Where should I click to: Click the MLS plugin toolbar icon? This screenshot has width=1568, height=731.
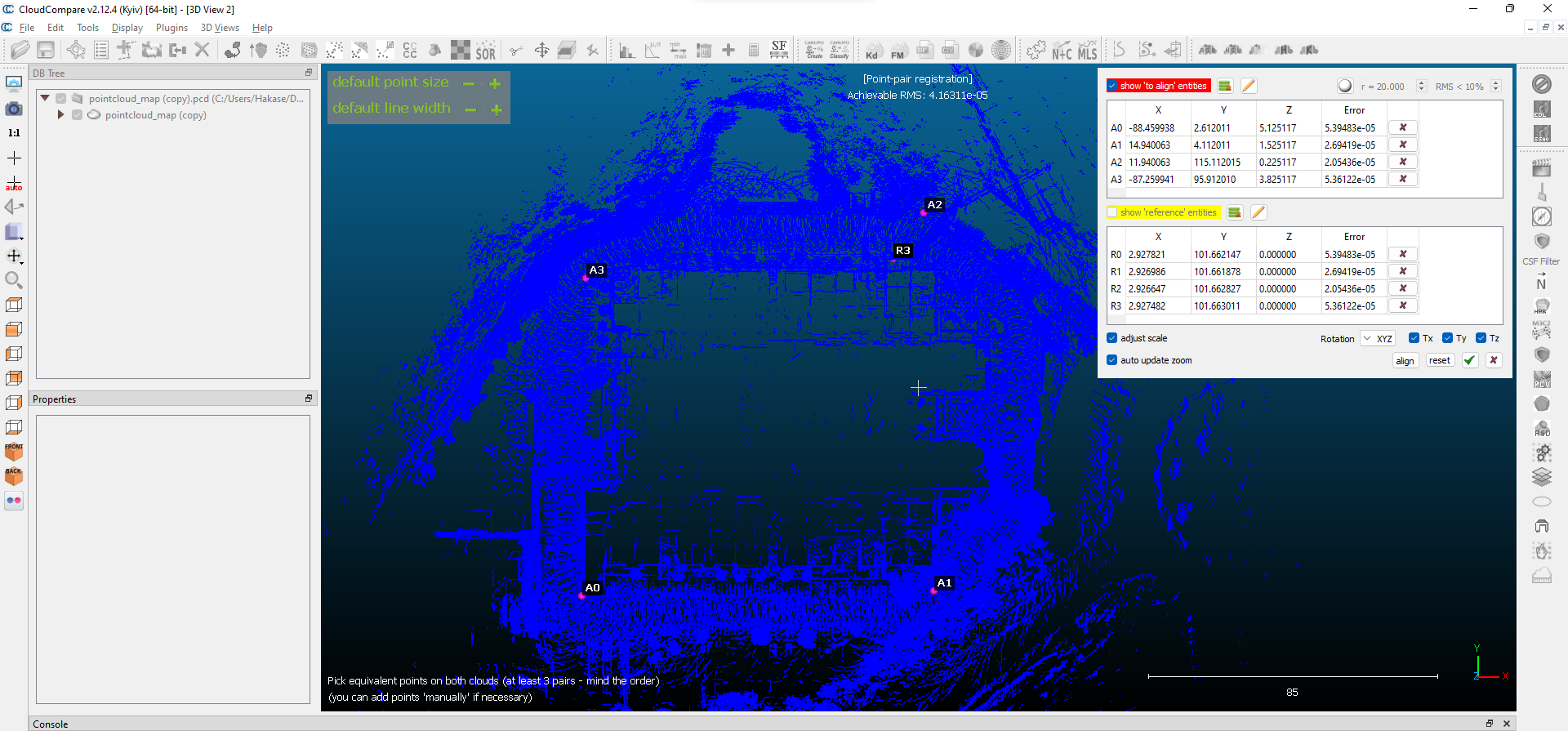tap(1087, 51)
